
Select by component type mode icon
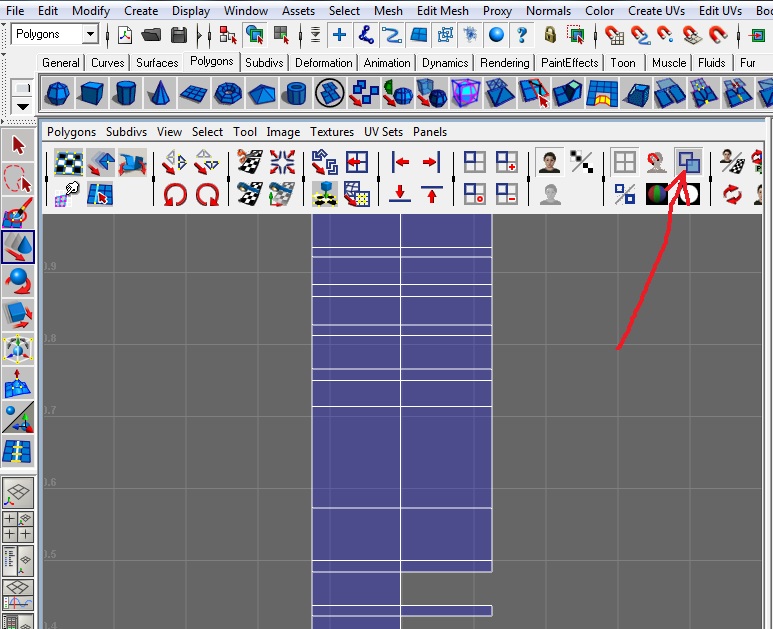tap(281, 35)
